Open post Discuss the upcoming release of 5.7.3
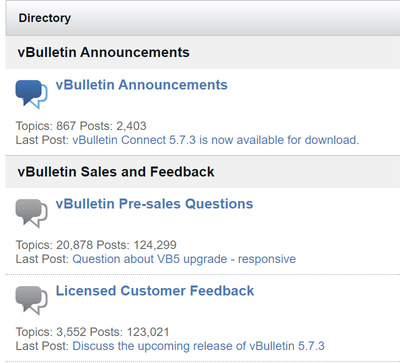407x363 pixels. tap(198, 346)
